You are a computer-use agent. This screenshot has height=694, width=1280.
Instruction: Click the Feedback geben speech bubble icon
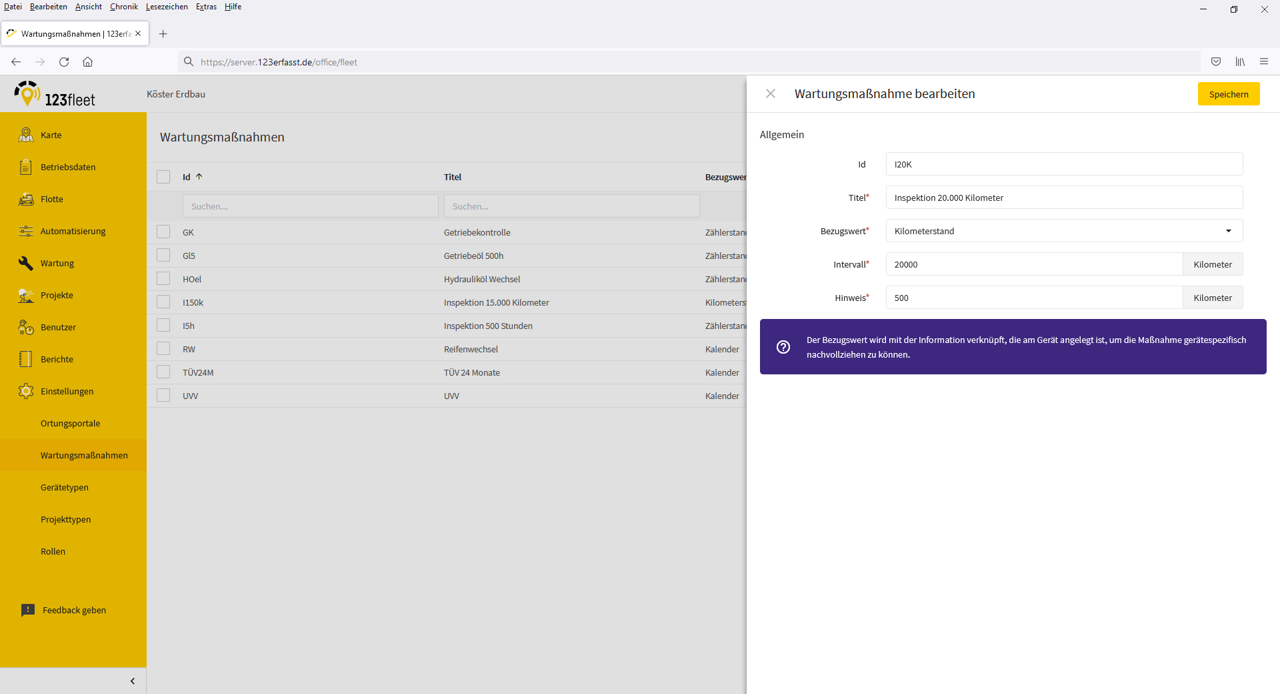pos(28,610)
